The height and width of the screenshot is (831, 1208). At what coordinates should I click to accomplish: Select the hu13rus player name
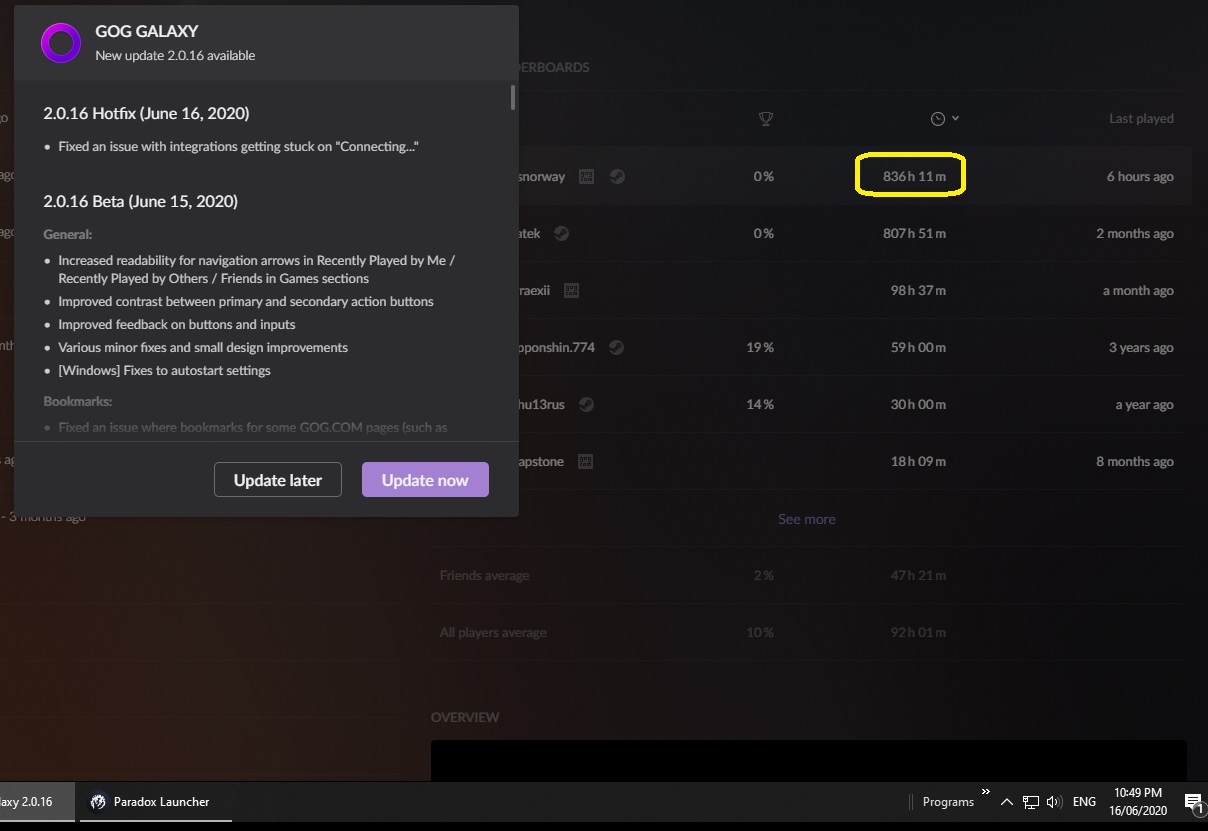point(542,405)
